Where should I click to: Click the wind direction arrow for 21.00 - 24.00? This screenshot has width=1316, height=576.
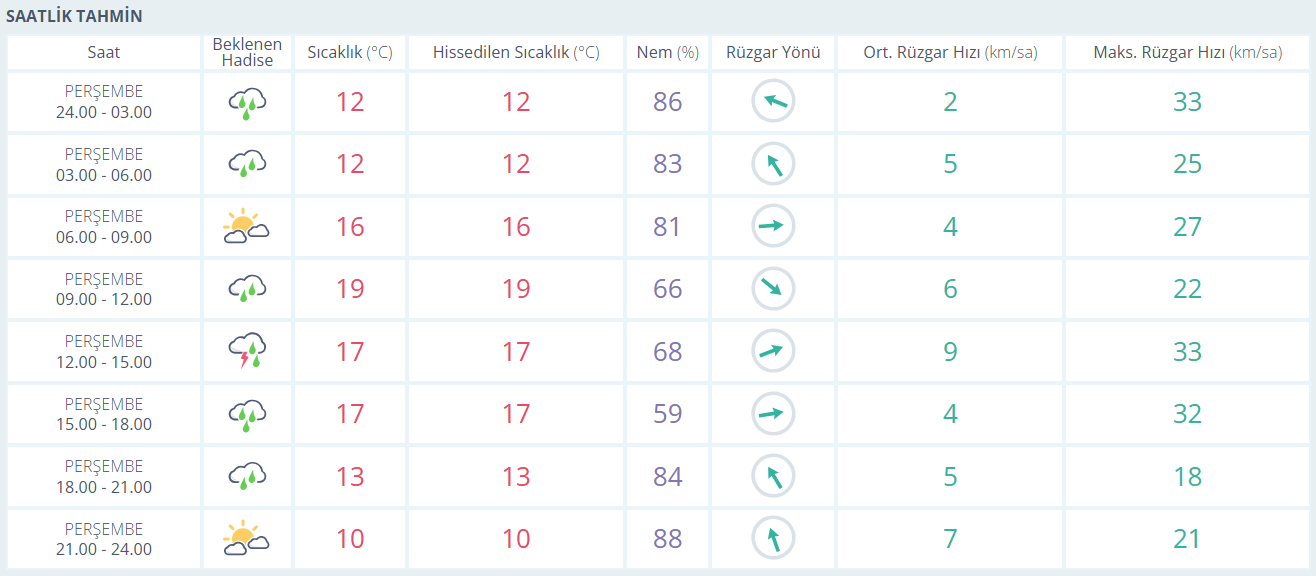click(x=773, y=539)
